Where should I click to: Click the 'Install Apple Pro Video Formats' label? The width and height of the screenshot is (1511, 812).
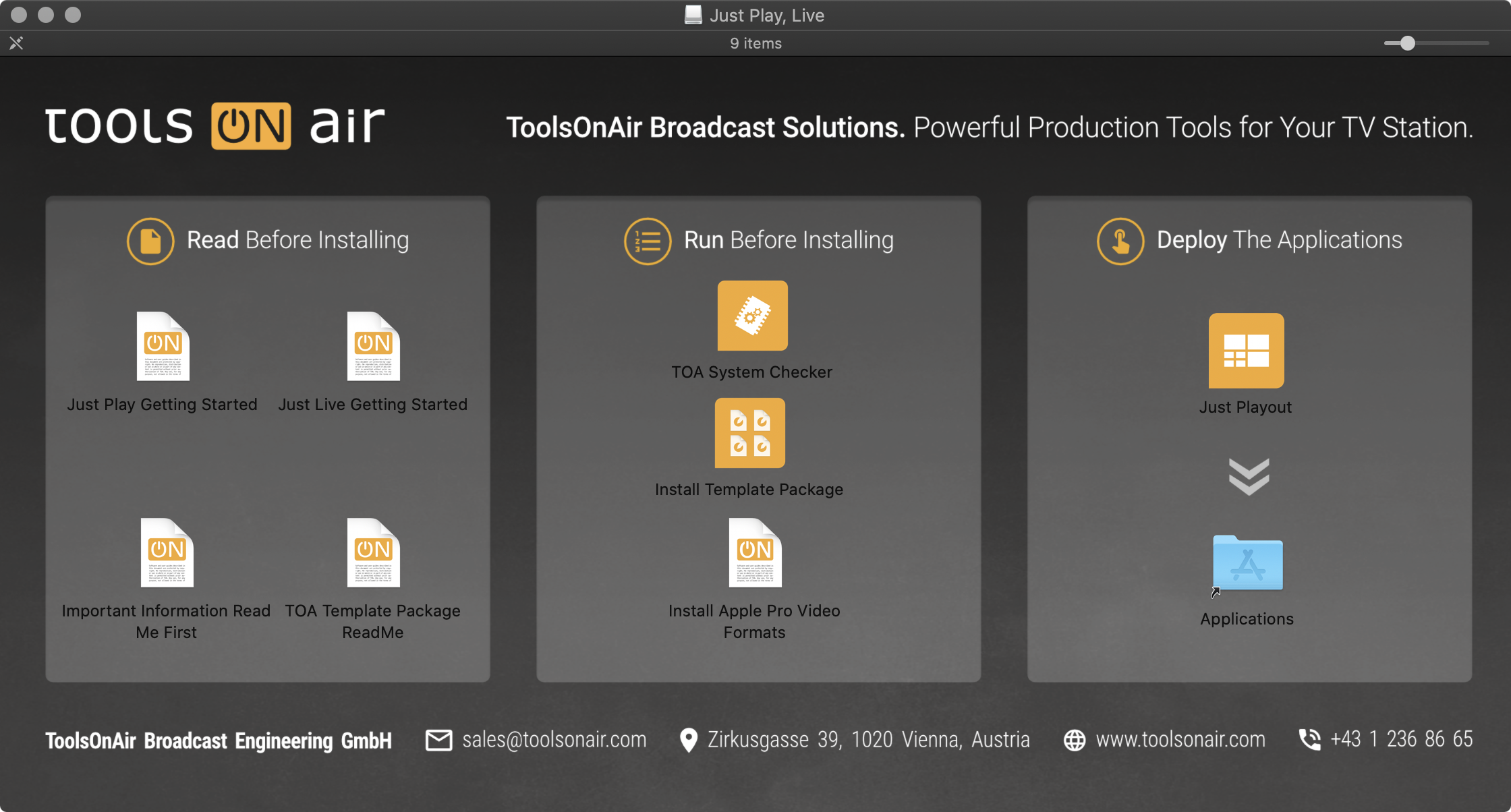[754, 622]
